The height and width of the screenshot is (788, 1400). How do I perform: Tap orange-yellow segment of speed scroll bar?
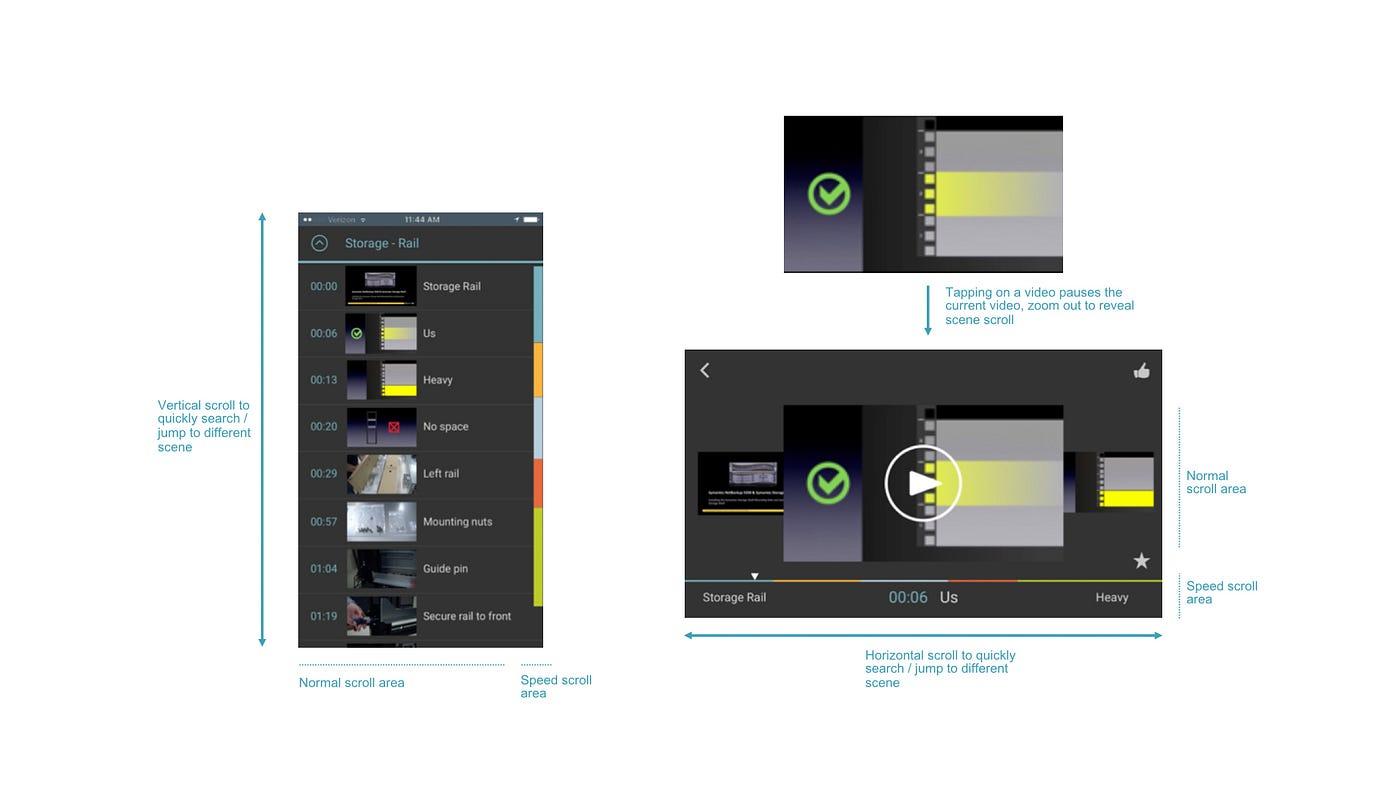click(x=538, y=370)
